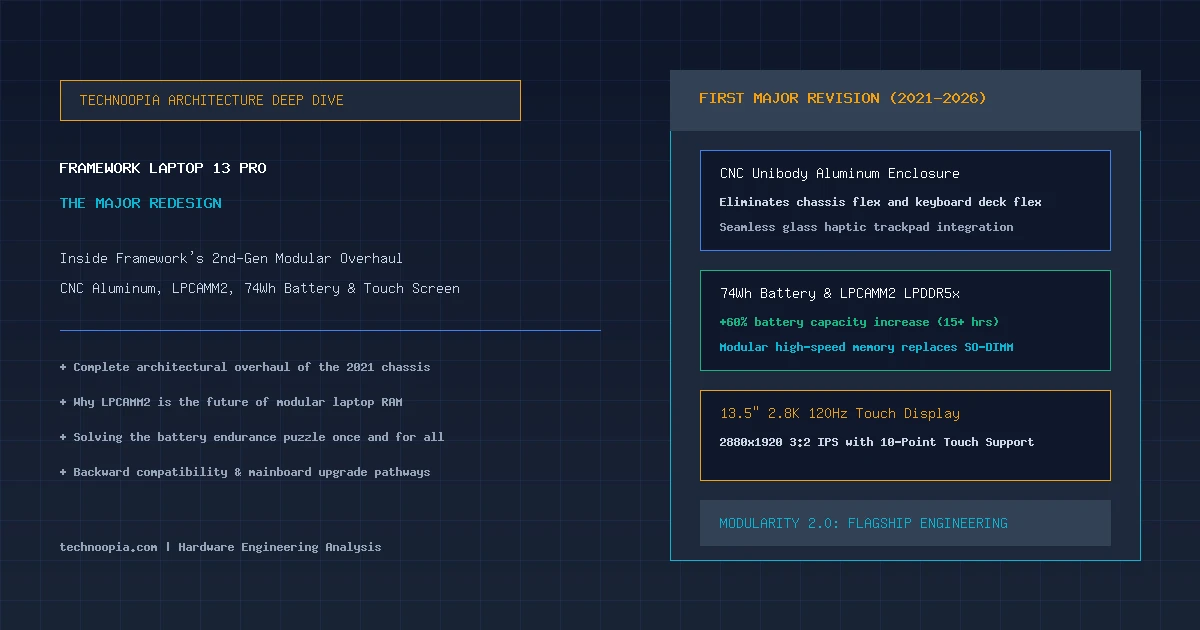
Task: Open the technoopia.com footer link
Action: [x=109, y=547]
